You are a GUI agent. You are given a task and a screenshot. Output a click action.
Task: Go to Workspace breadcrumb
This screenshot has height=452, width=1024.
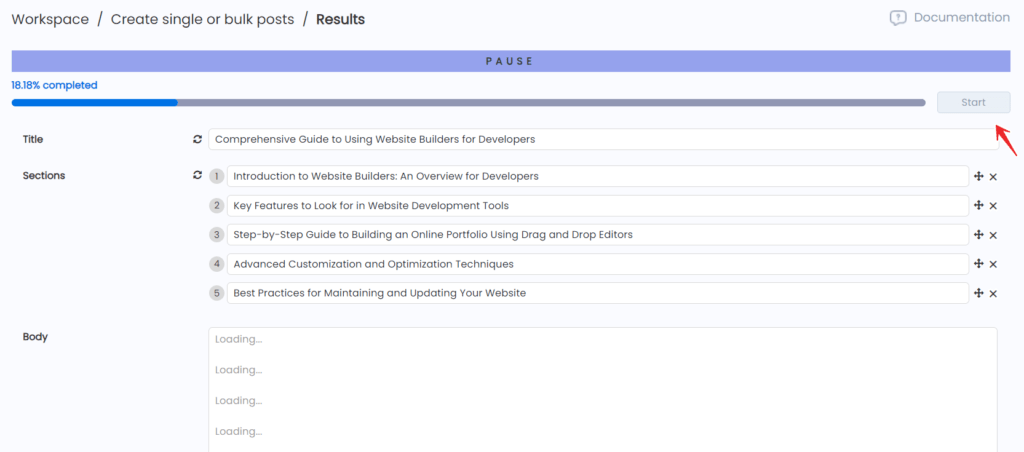[50, 20]
